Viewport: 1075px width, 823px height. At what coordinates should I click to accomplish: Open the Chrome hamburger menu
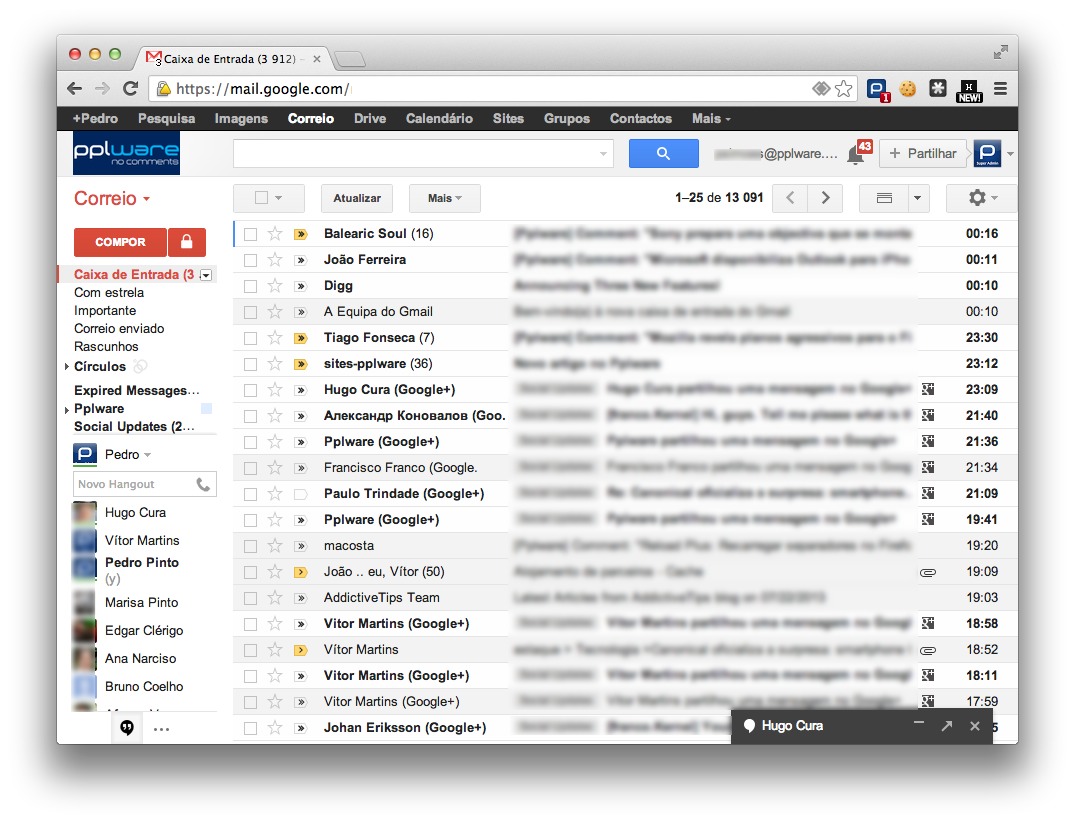tap(1000, 88)
